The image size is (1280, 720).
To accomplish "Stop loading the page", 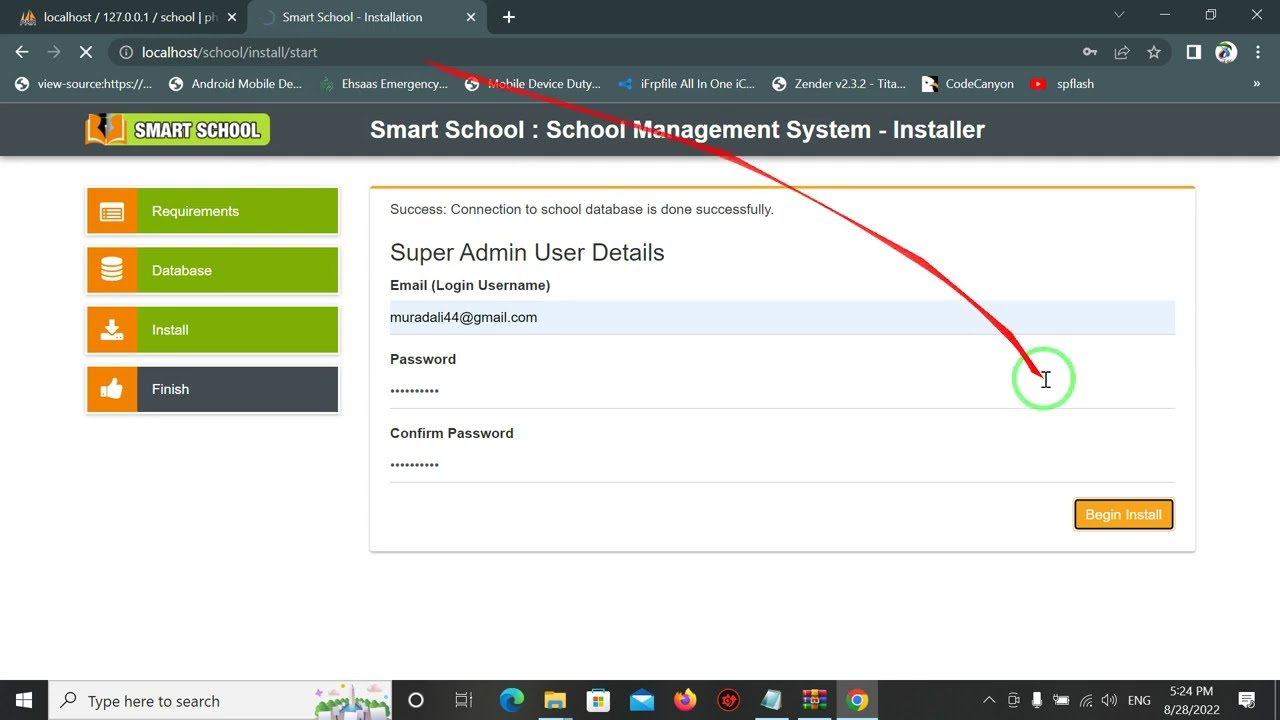I will [86, 52].
